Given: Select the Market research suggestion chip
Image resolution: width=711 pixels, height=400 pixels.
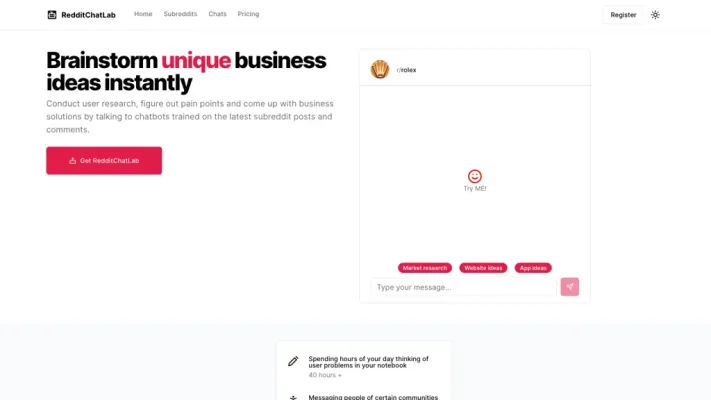Looking at the screenshot, I should (425, 268).
